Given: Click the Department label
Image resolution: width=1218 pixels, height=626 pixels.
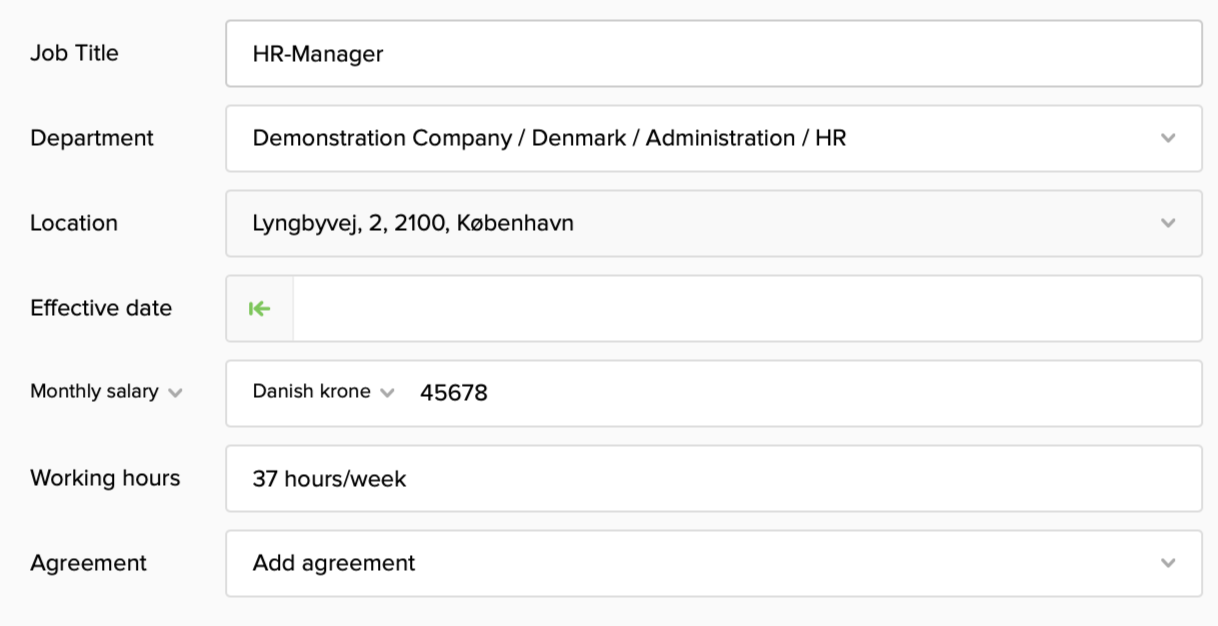Looking at the screenshot, I should tap(92, 138).
